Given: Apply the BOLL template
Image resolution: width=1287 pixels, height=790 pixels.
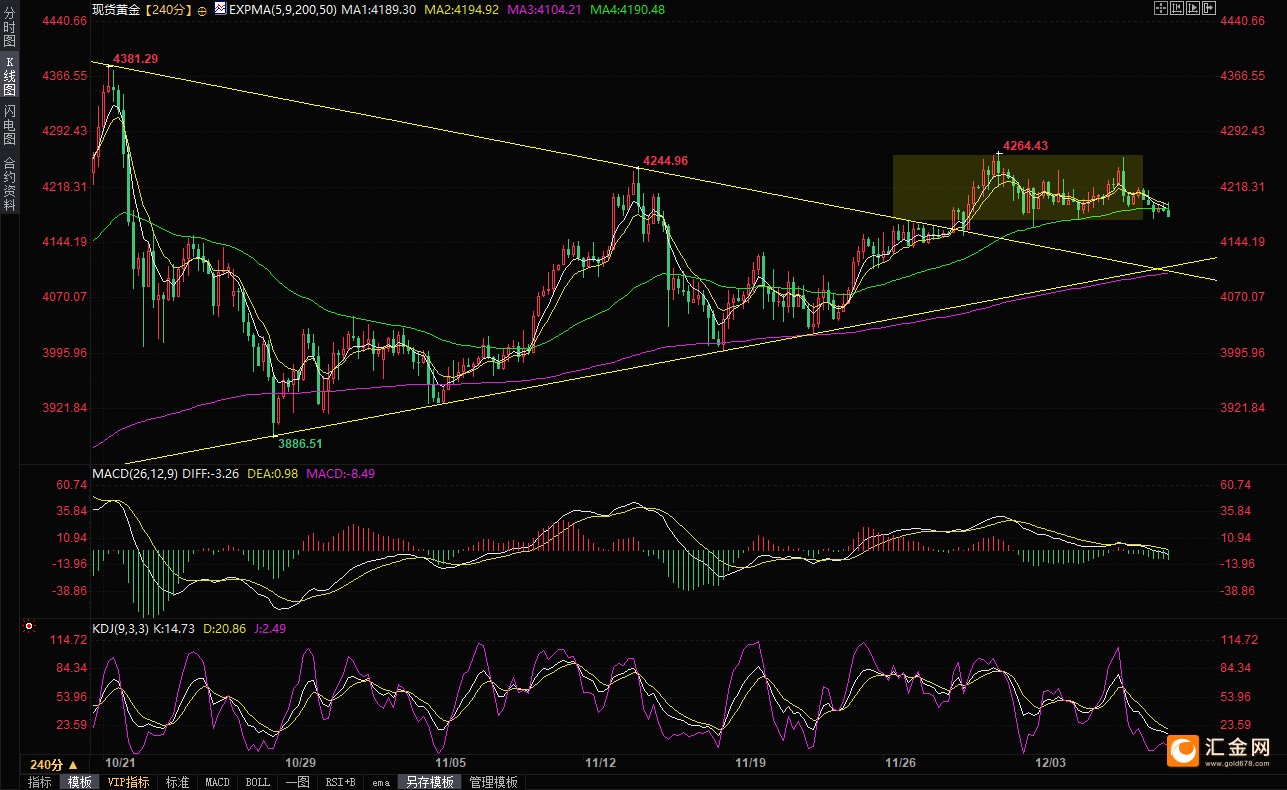Looking at the screenshot, I should pyautogui.click(x=257, y=782).
